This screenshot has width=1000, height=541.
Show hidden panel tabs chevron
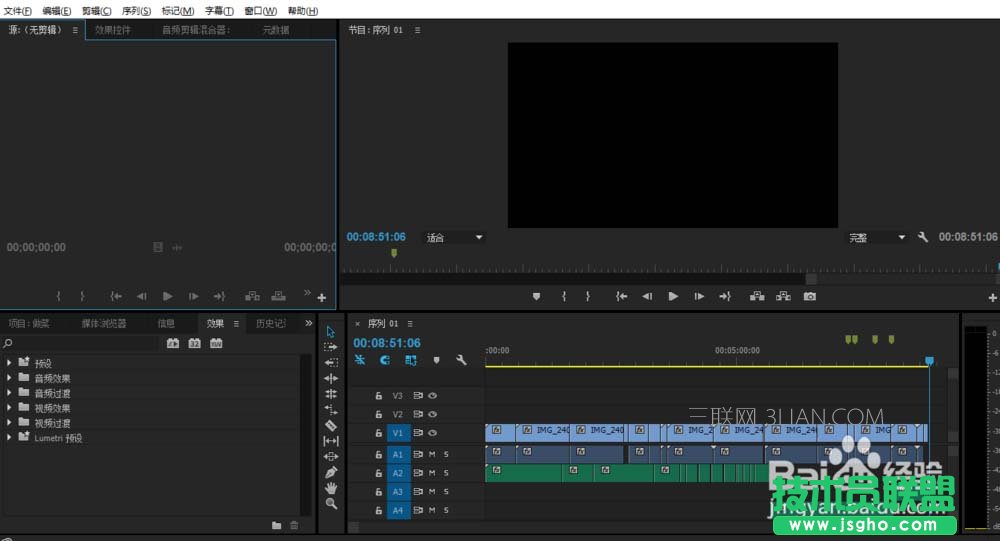pyautogui.click(x=309, y=323)
